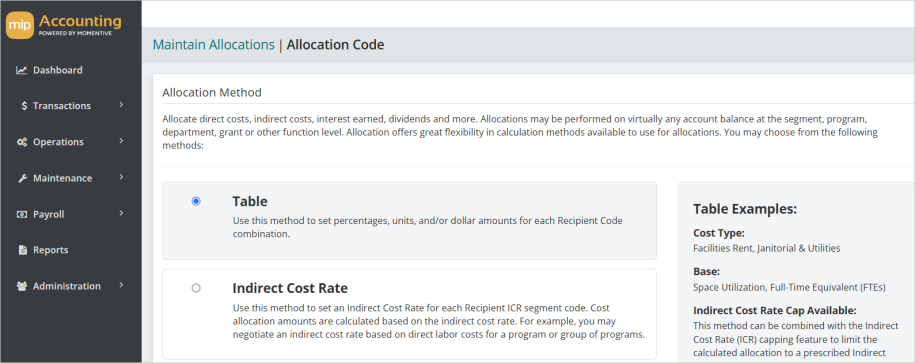Screen dimensions: 915x363
Task: Click the Reports document icon
Action: 23,250
